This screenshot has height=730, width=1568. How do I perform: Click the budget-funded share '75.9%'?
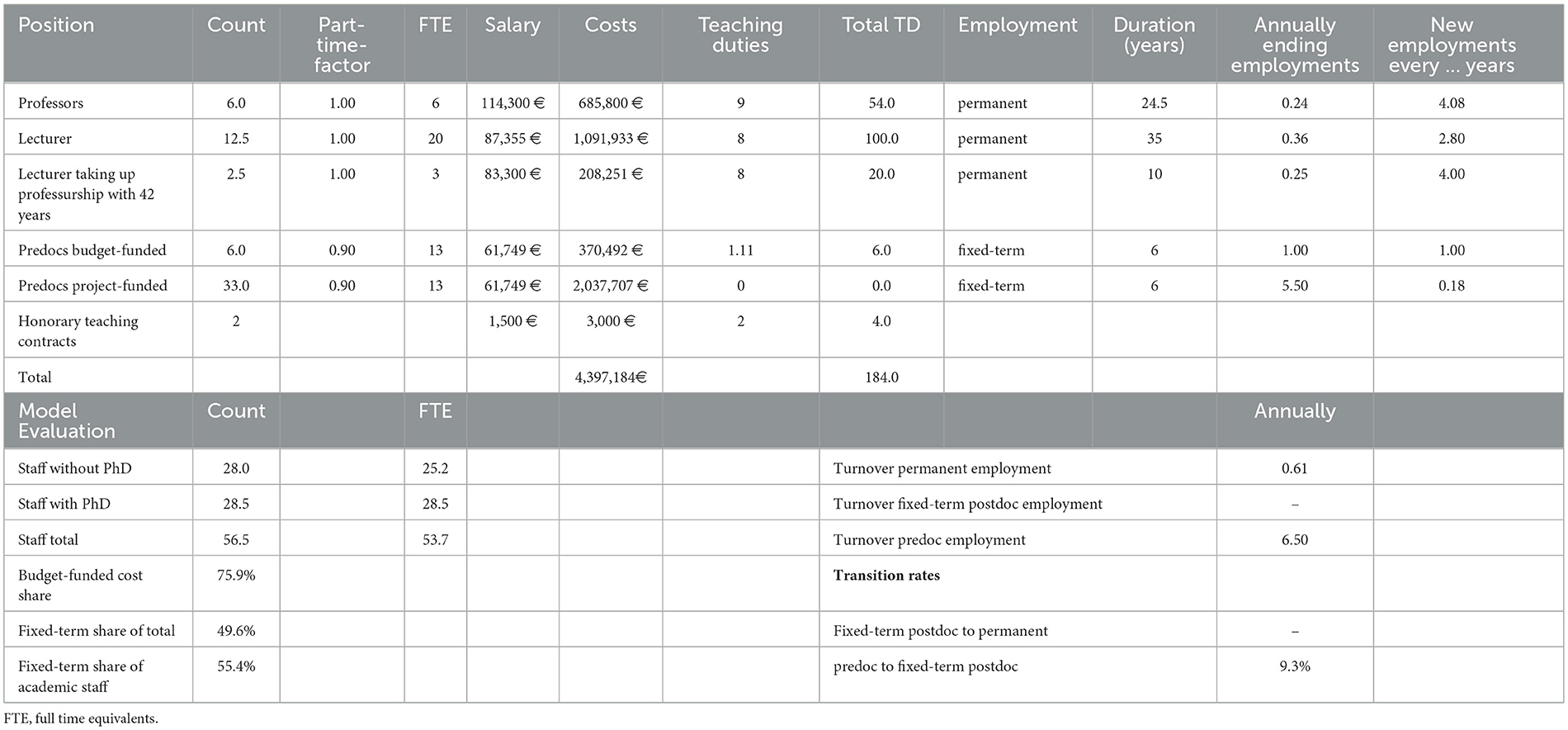(x=236, y=575)
